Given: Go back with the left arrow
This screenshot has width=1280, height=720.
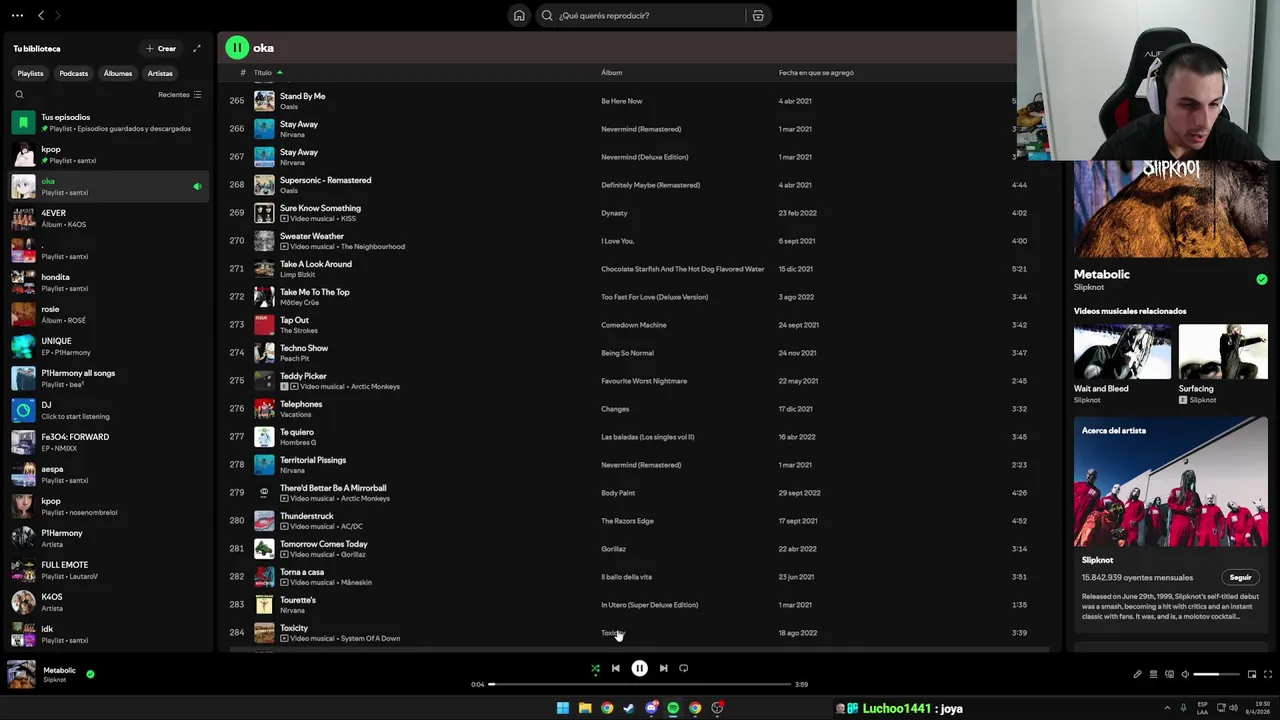Looking at the screenshot, I should pos(41,15).
